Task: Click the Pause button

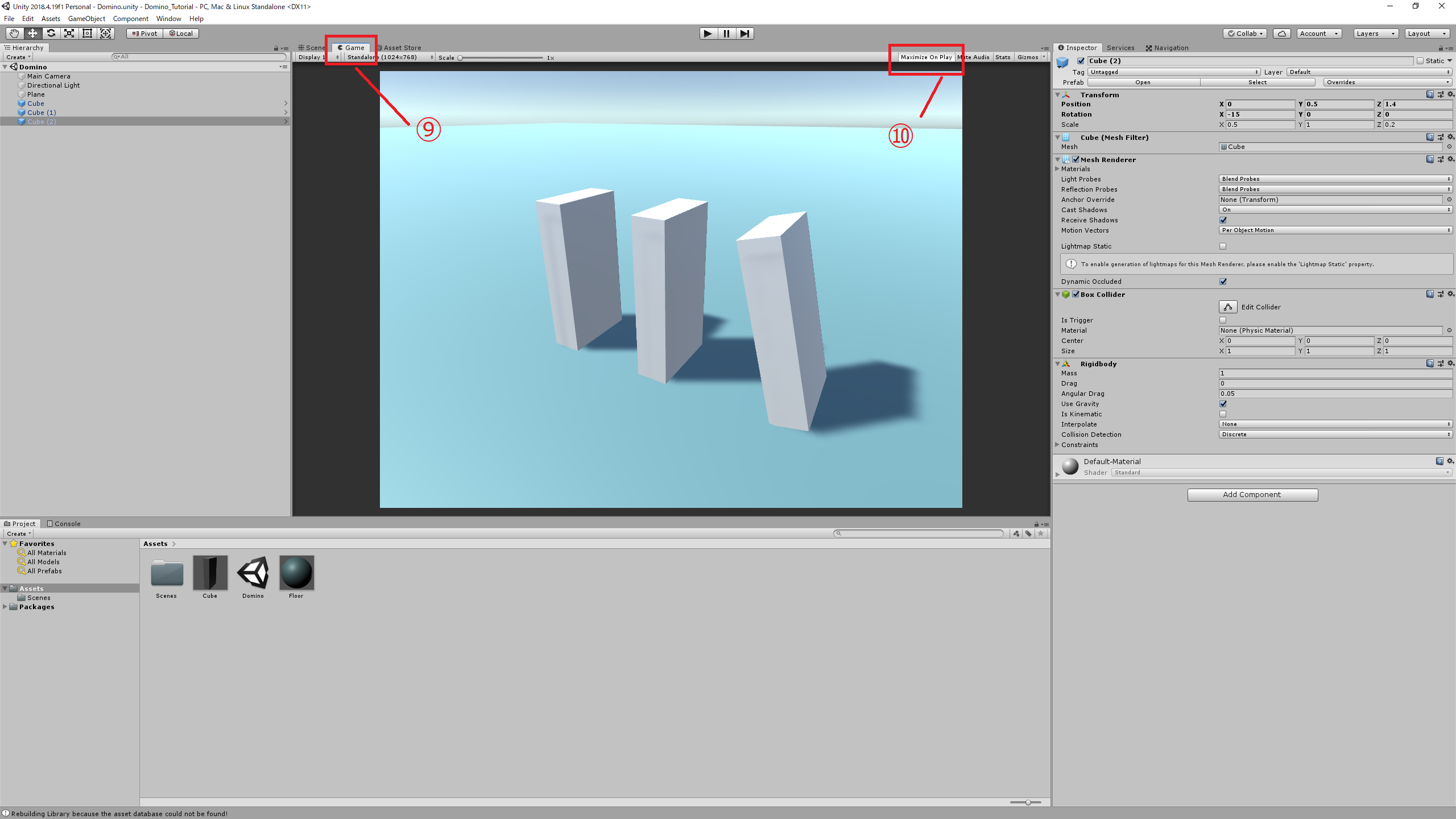Action: tap(726, 34)
